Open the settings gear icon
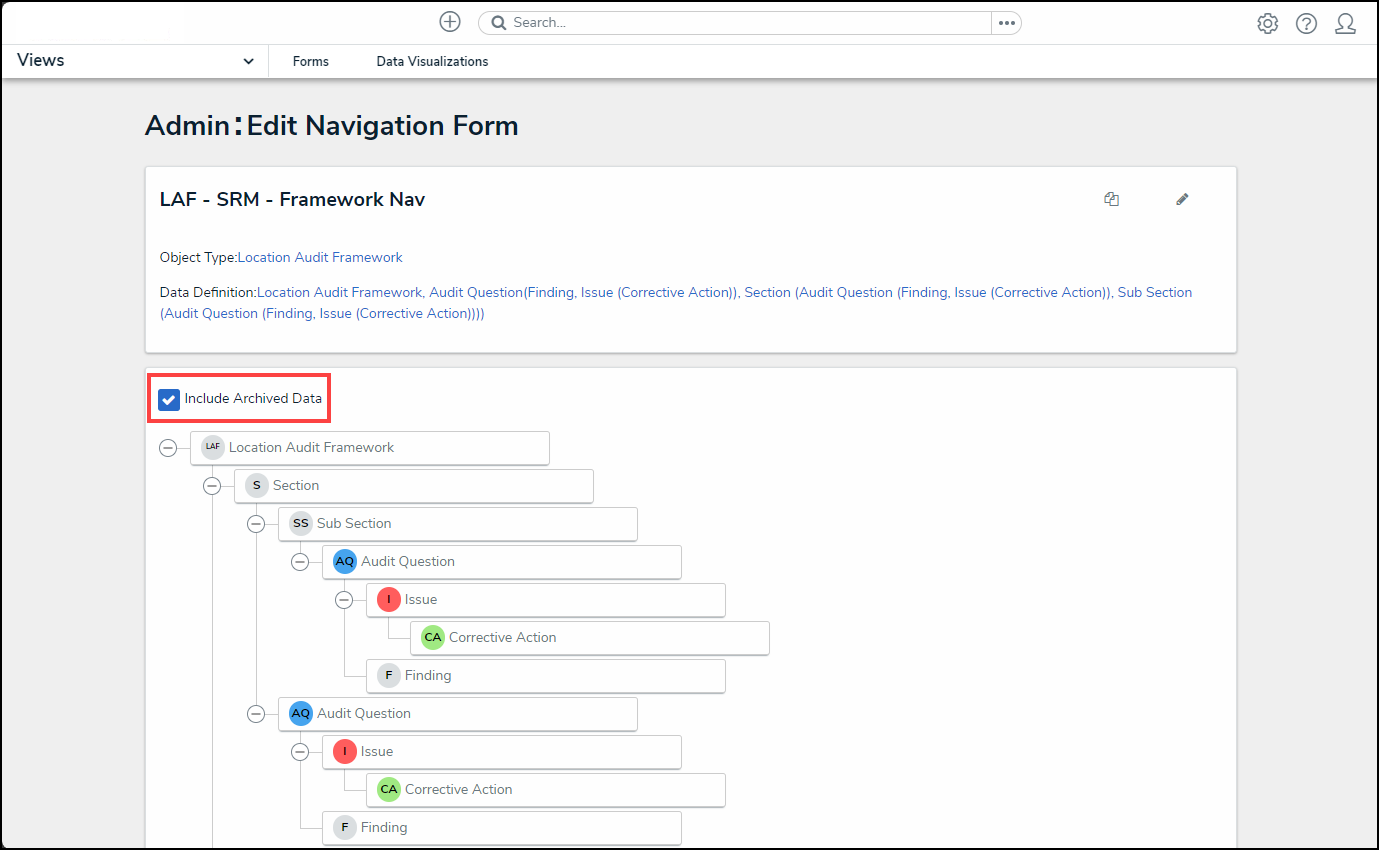Screen dimensions: 1379x850 [1267, 24]
